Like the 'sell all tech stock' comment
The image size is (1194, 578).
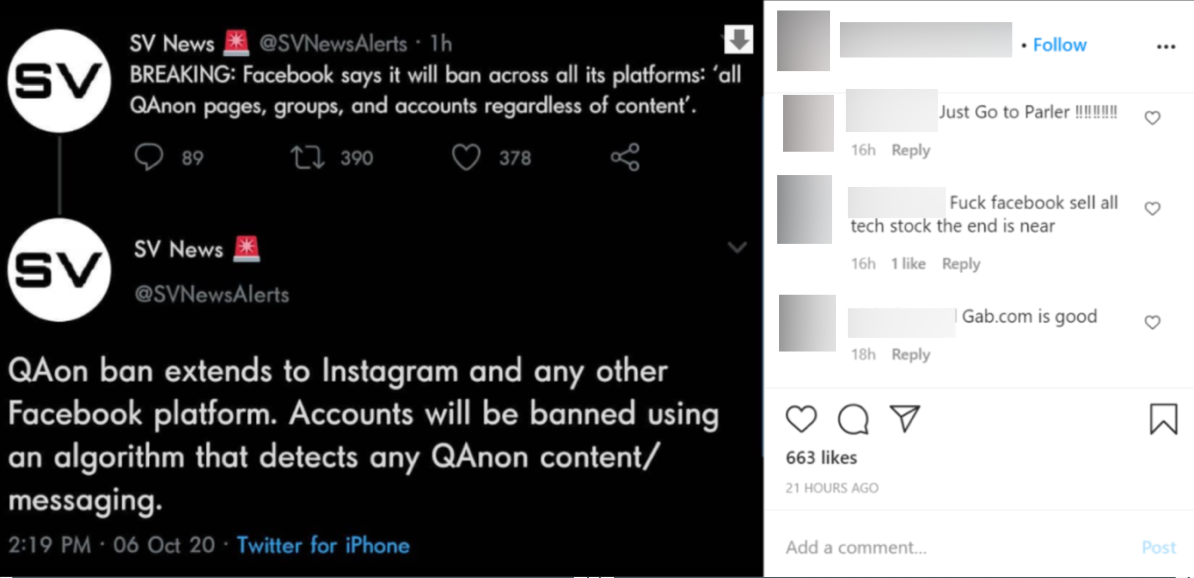(1152, 207)
